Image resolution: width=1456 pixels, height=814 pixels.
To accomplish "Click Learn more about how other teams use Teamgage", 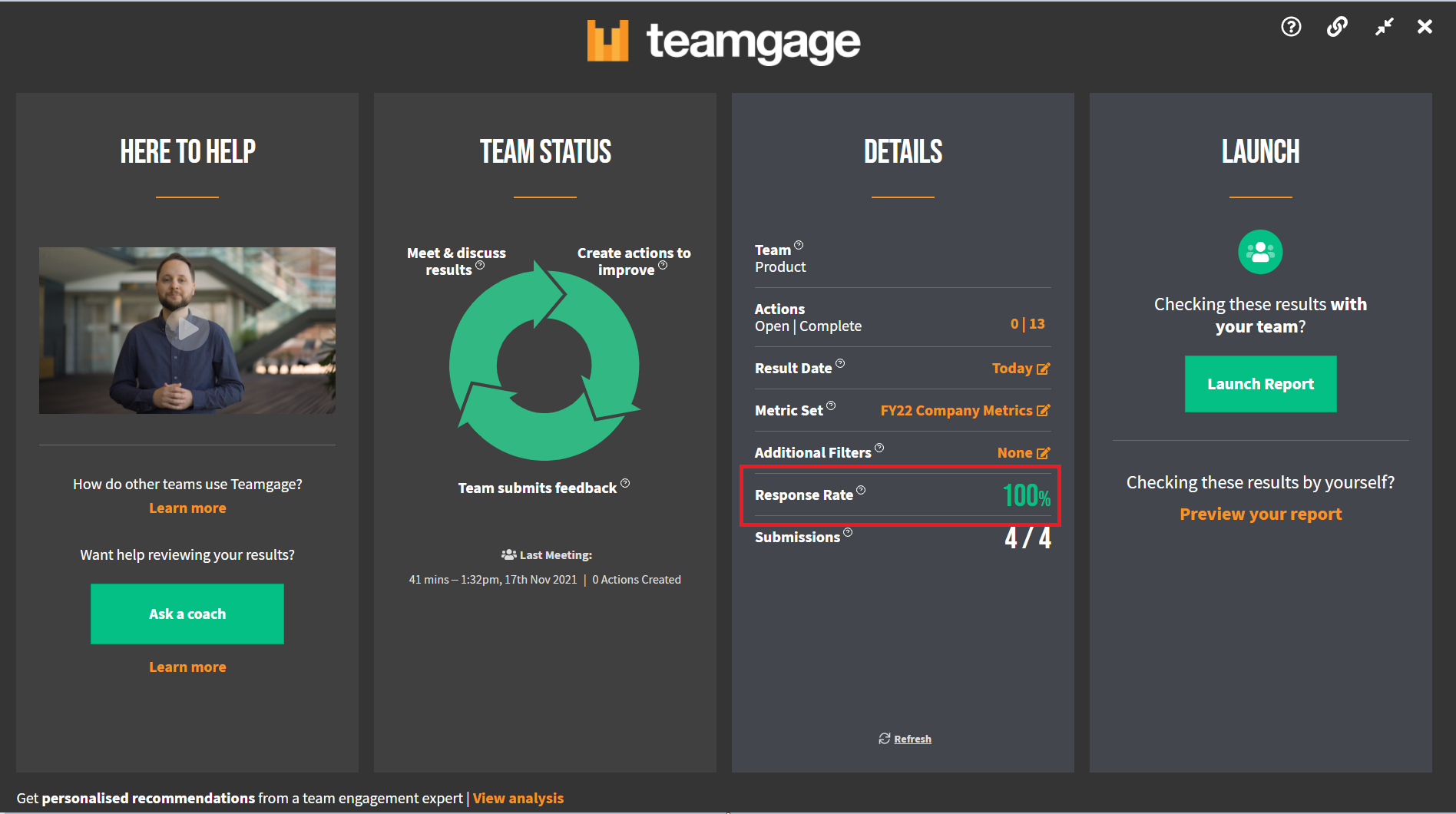I will click(x=187, y=508).
